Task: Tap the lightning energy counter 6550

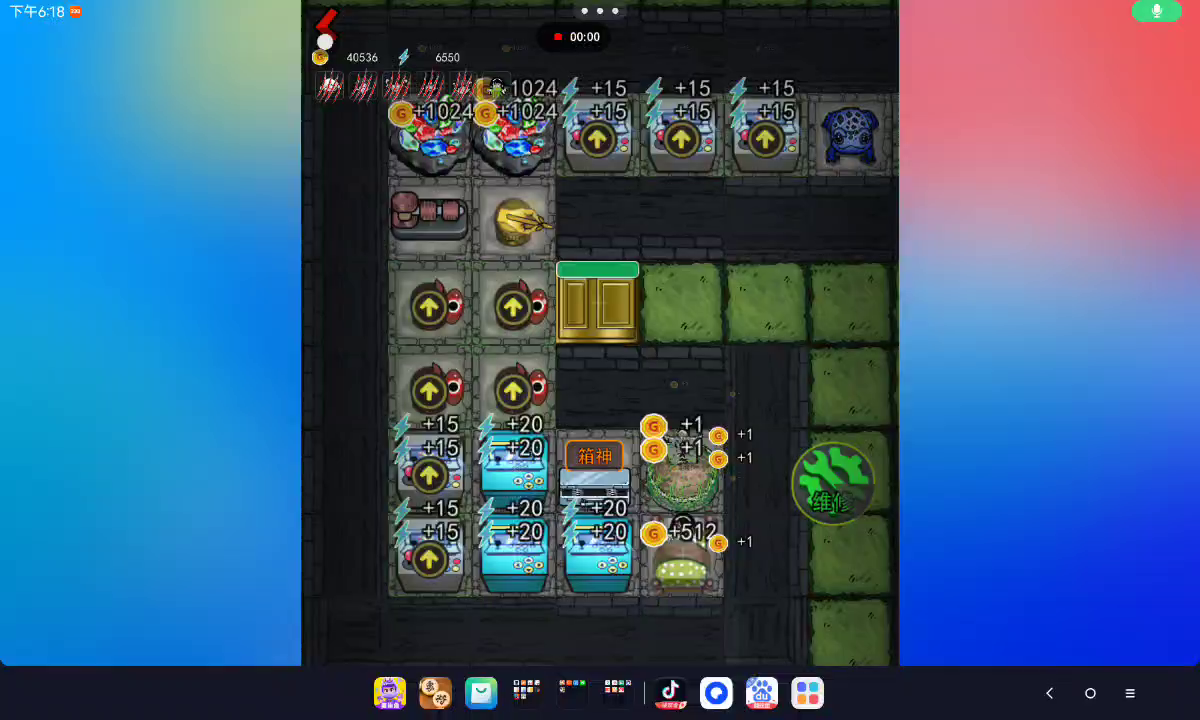Action: pyautogui.click(x=430, y=58)
